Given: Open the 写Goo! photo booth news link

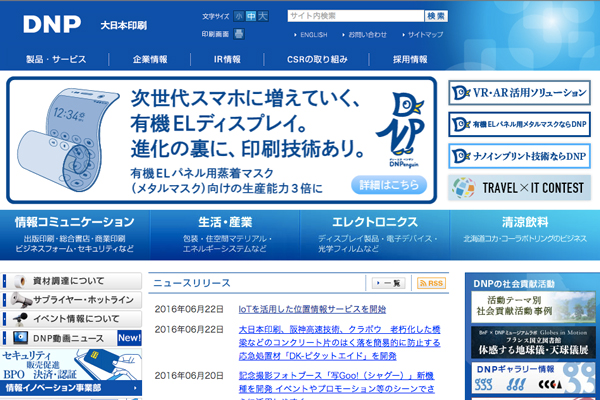Looking at the screenshot, I should point(336,386).
